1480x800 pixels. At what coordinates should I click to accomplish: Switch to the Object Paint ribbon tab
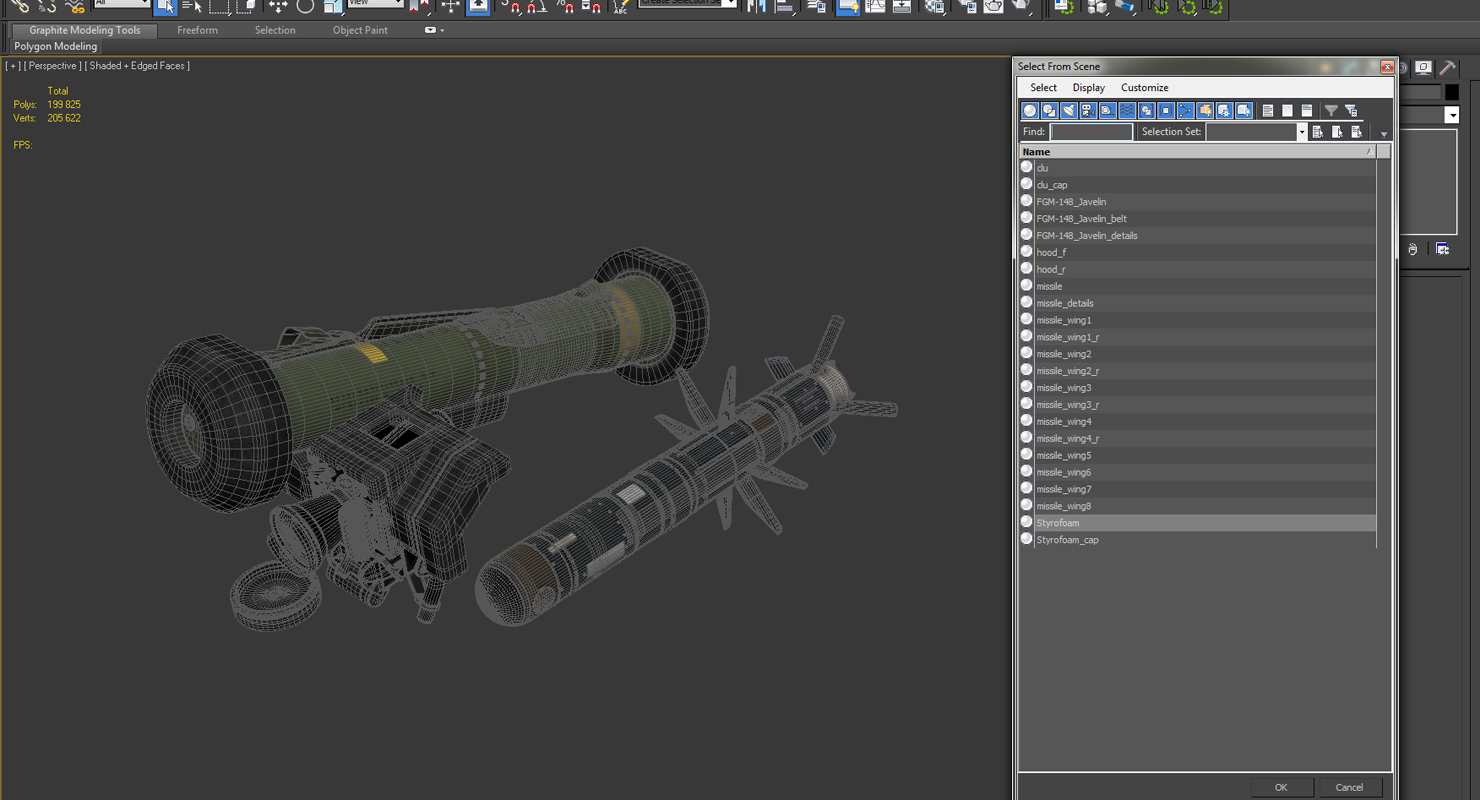[360, 30]
